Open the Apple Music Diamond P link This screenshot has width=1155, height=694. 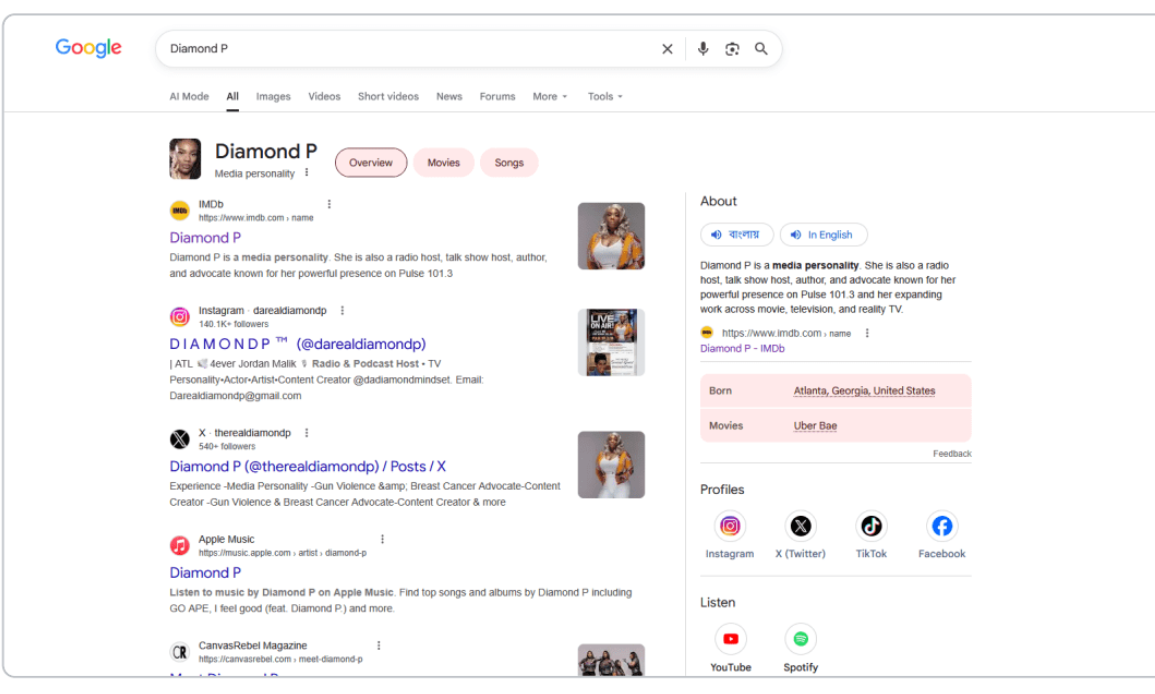point(206,572)
